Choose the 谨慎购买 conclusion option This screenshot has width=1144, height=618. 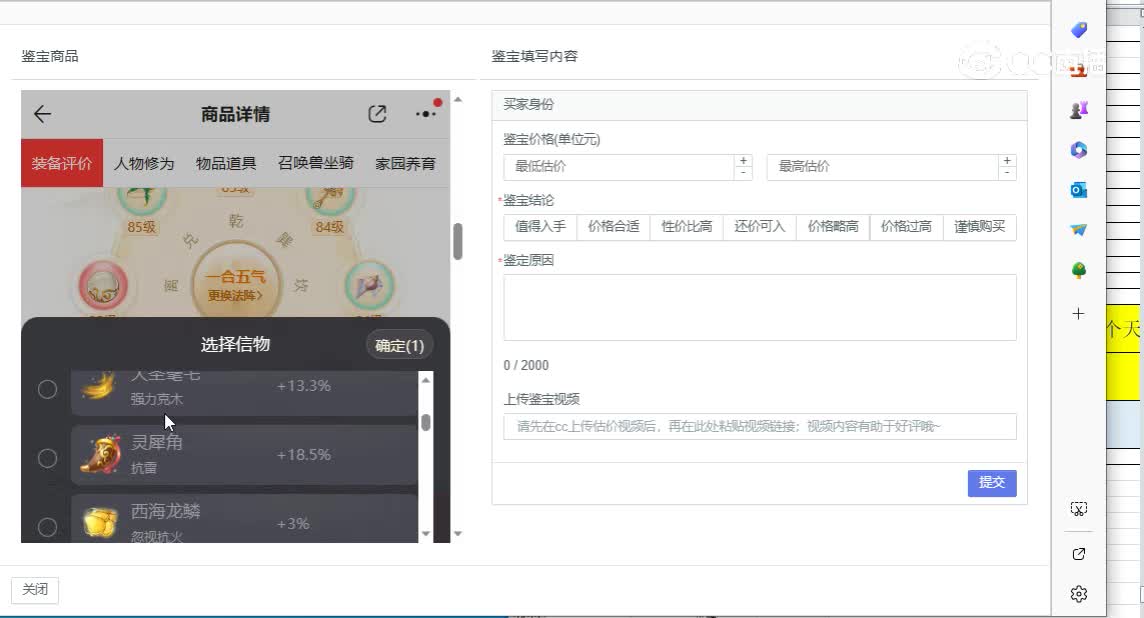coord(980,227)
